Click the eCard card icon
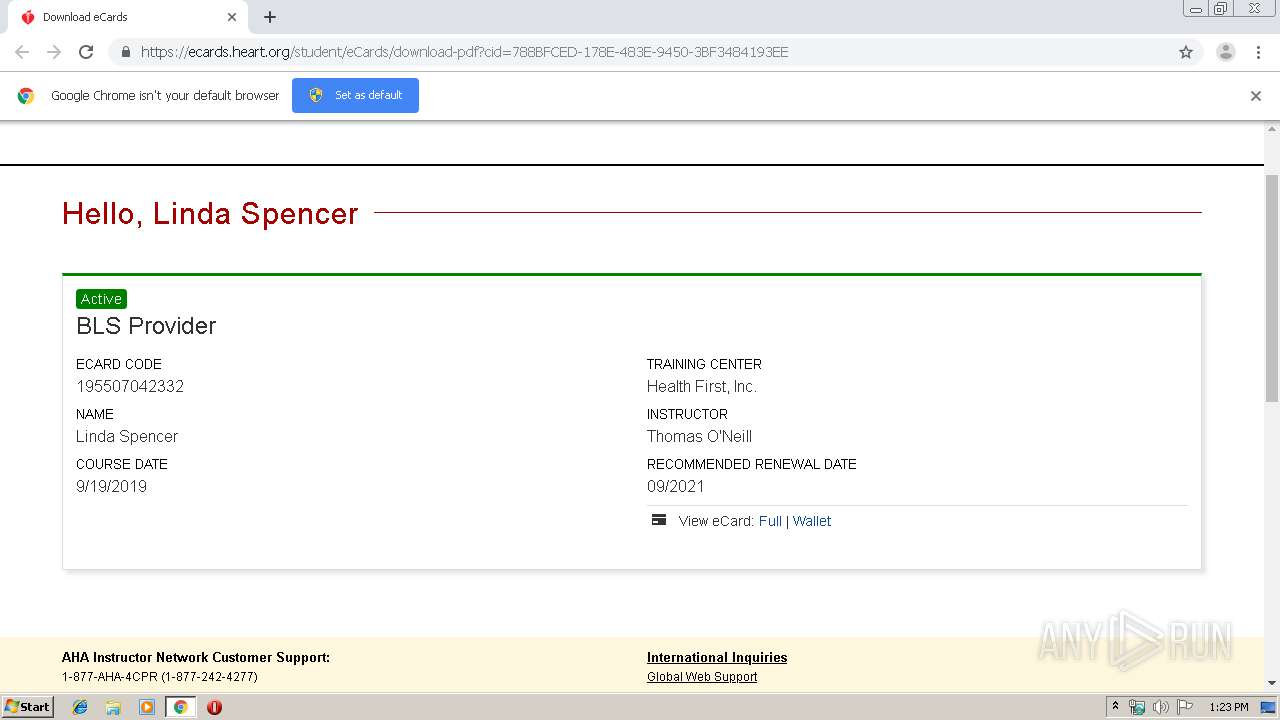 (x=659, y=520)
